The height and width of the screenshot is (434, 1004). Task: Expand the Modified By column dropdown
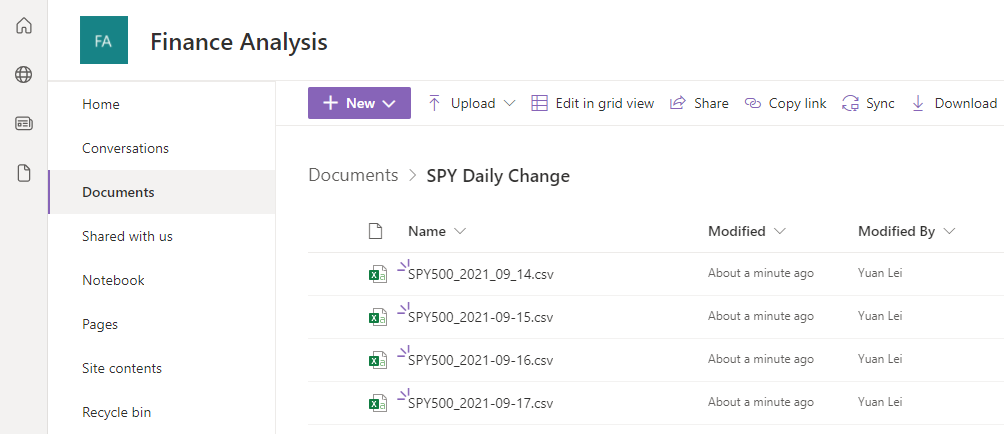coord(949,231)
